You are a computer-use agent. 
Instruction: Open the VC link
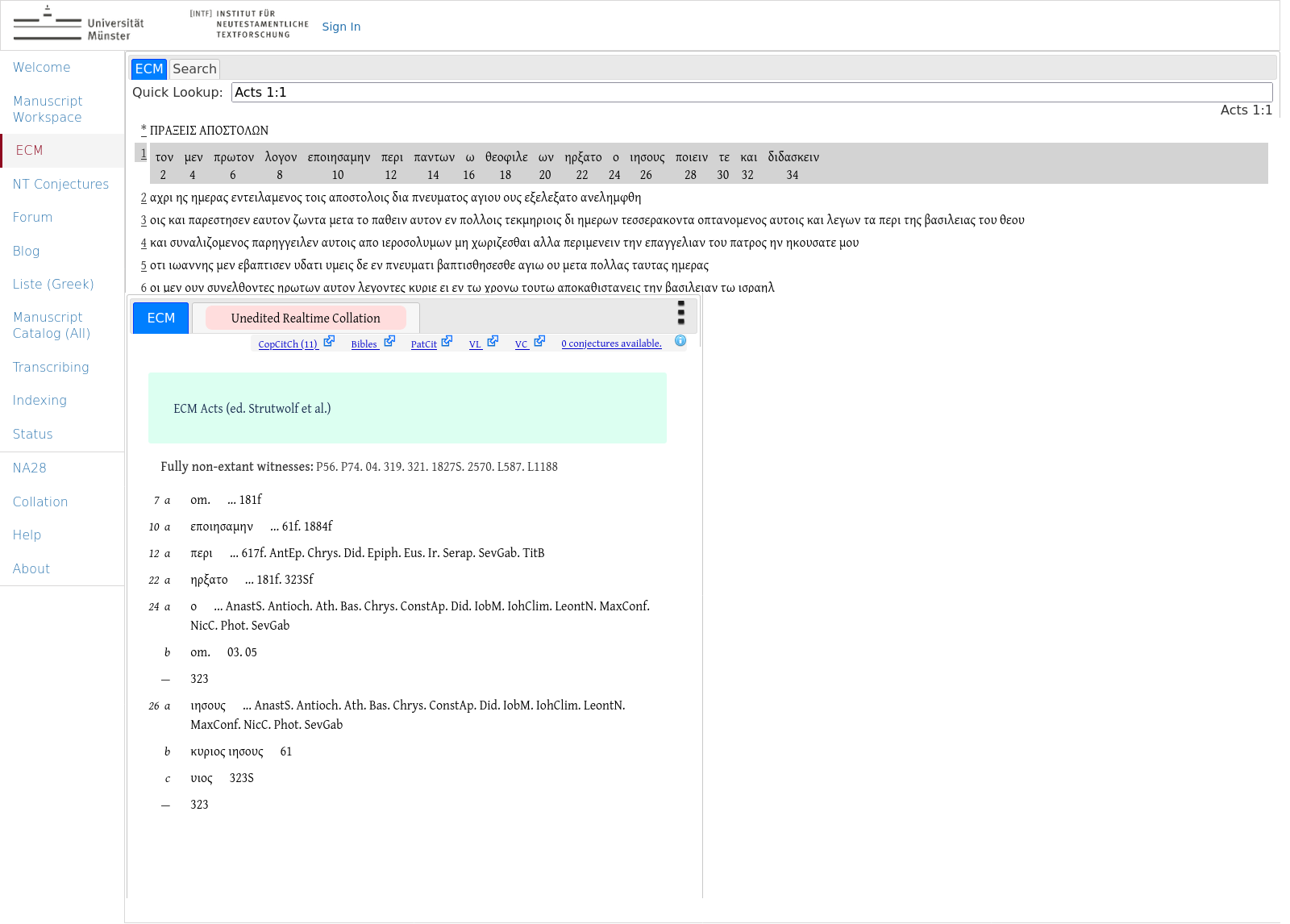coord(522,344)
